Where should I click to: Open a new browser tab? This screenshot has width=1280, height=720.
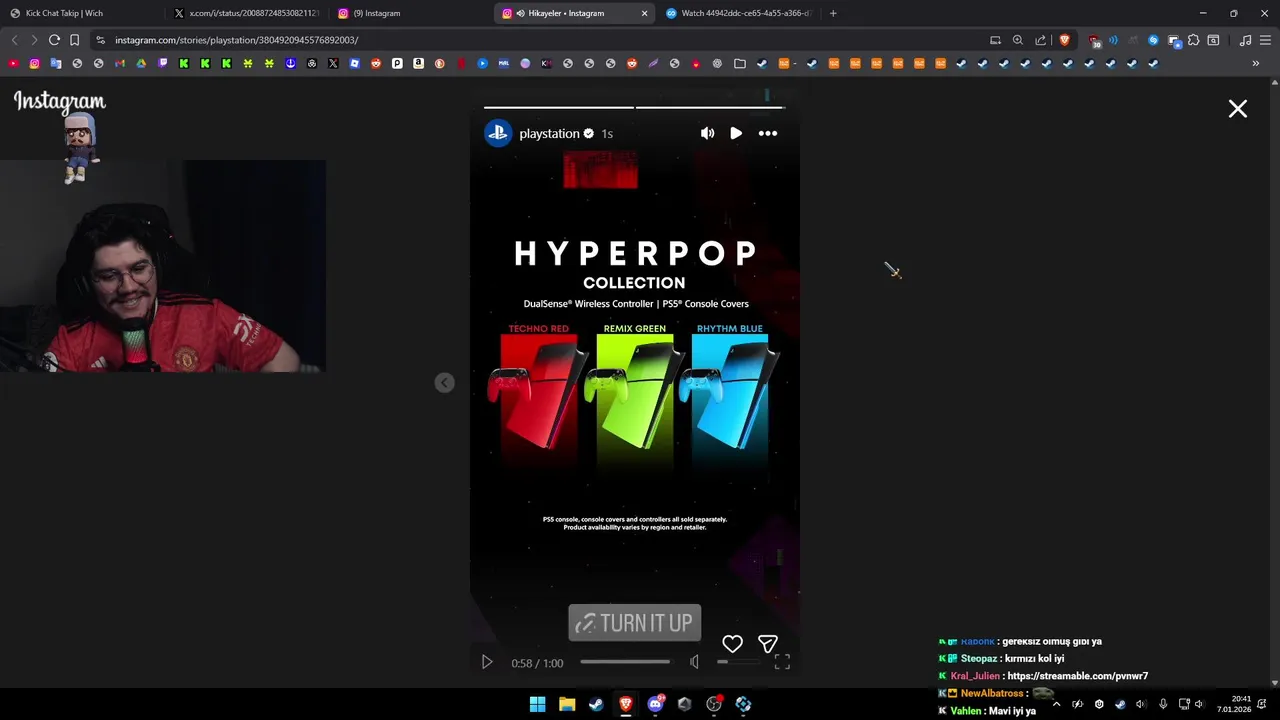[x=833, y=13]
